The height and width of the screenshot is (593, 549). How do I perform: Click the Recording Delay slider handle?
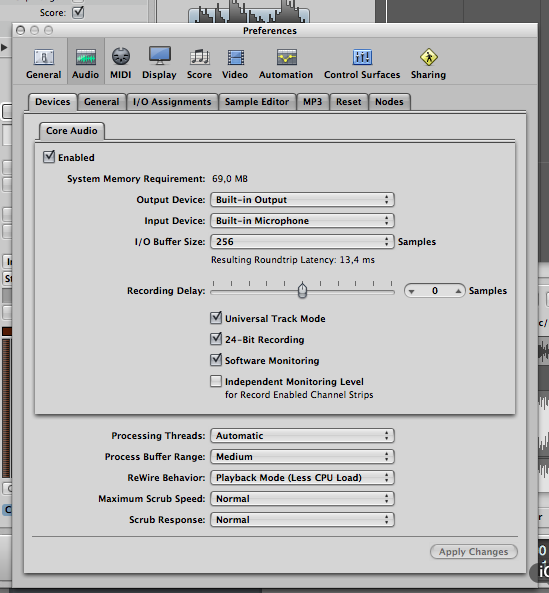tap(302, 290)
